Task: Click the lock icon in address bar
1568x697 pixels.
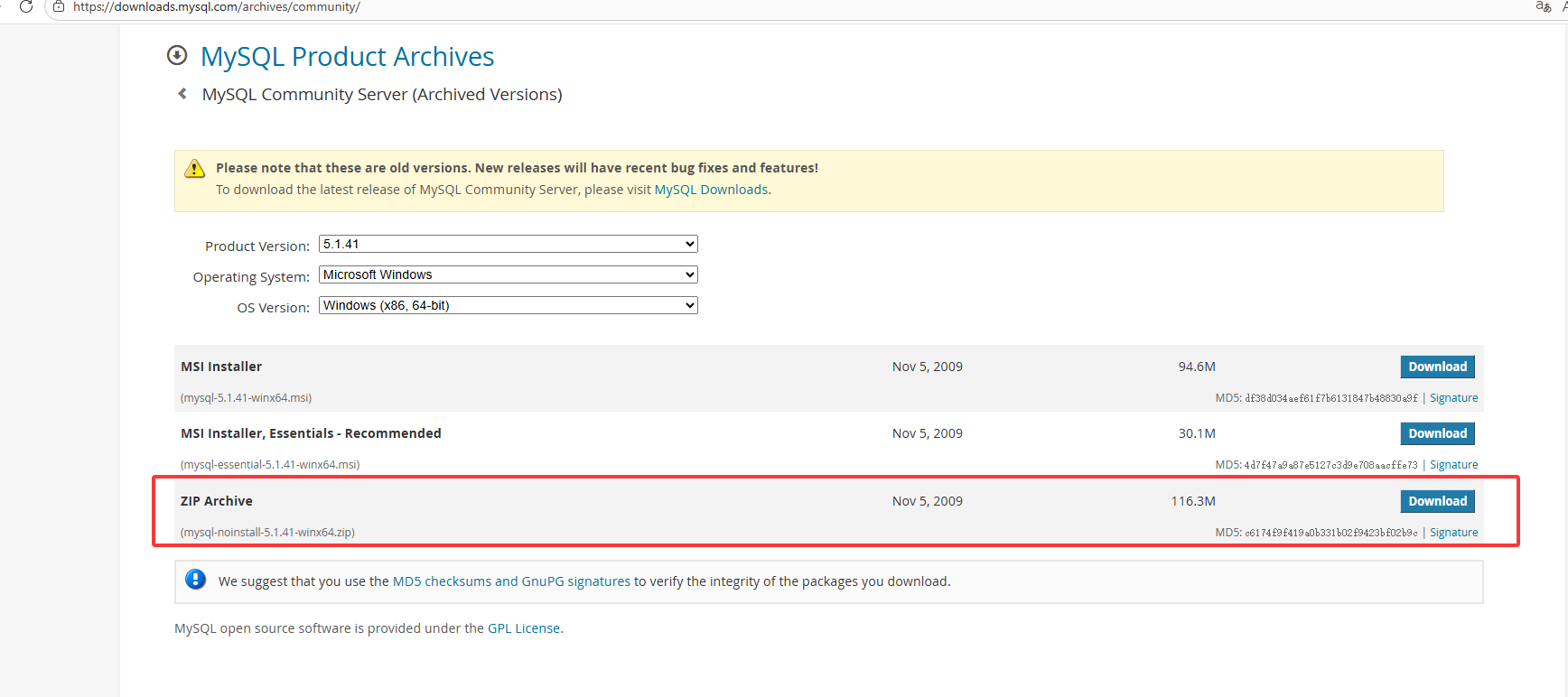Action: [x=59, y=6]
